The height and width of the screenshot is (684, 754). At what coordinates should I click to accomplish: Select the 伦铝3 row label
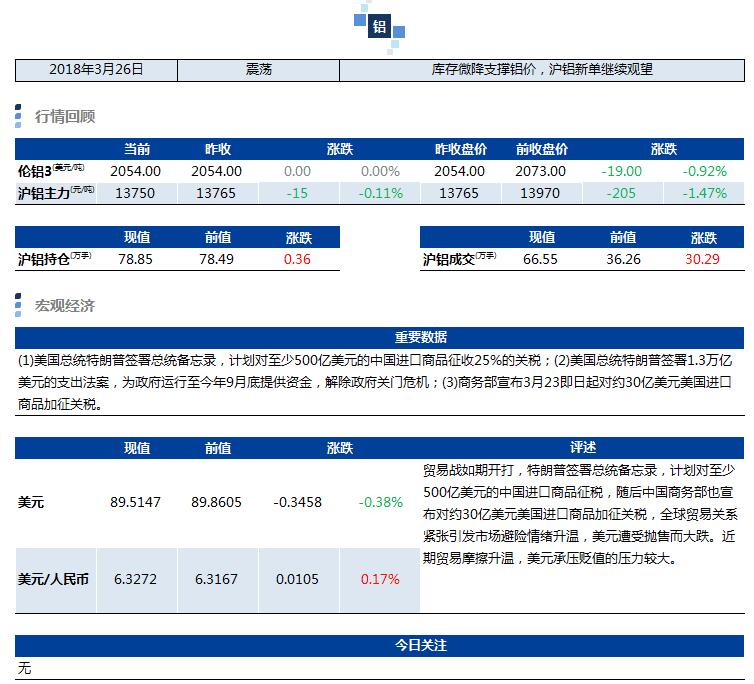click(51, 170)
